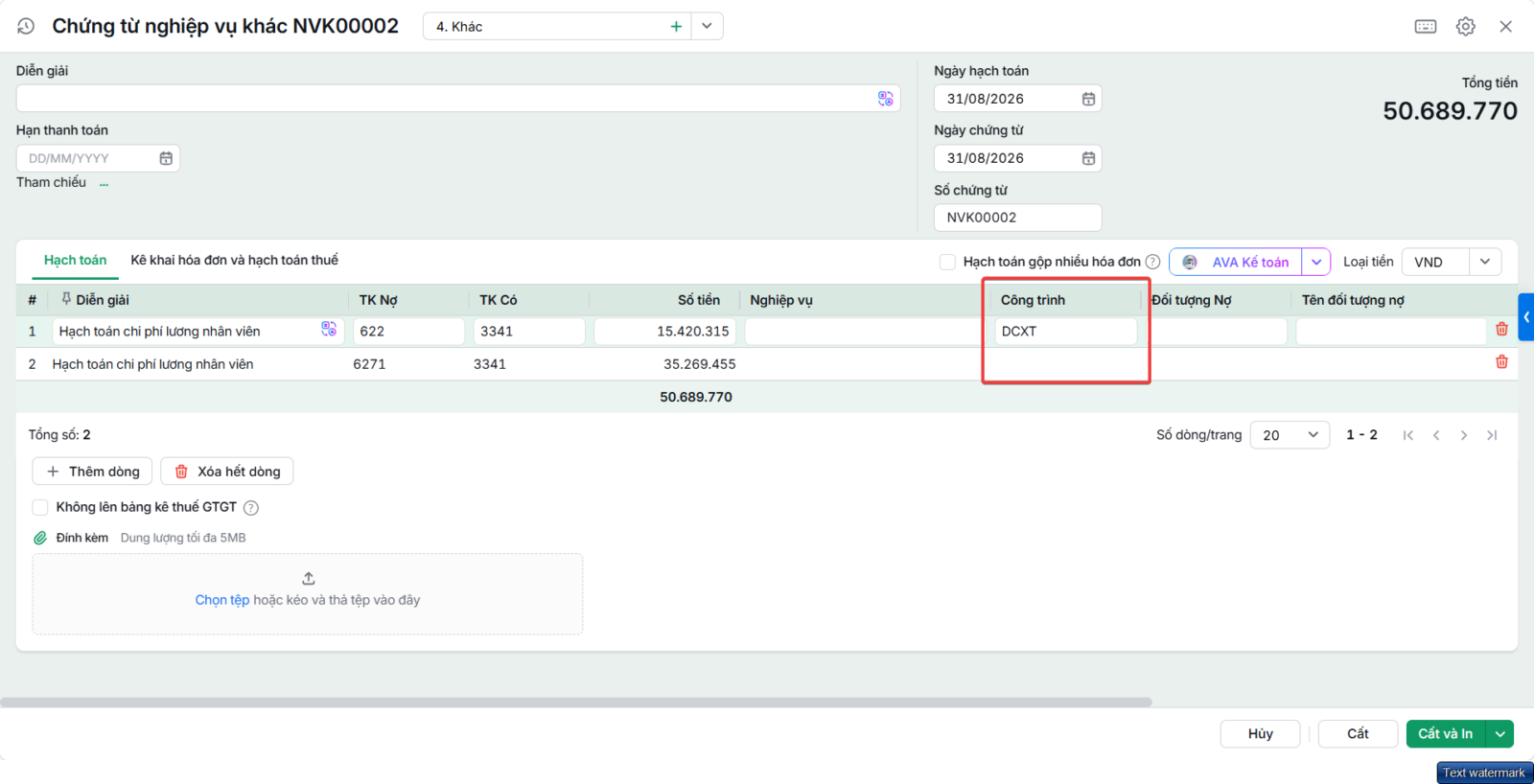Add a new voucher type with plus icon
This screenshot has height=784, width=1534.
click(676, 26)
